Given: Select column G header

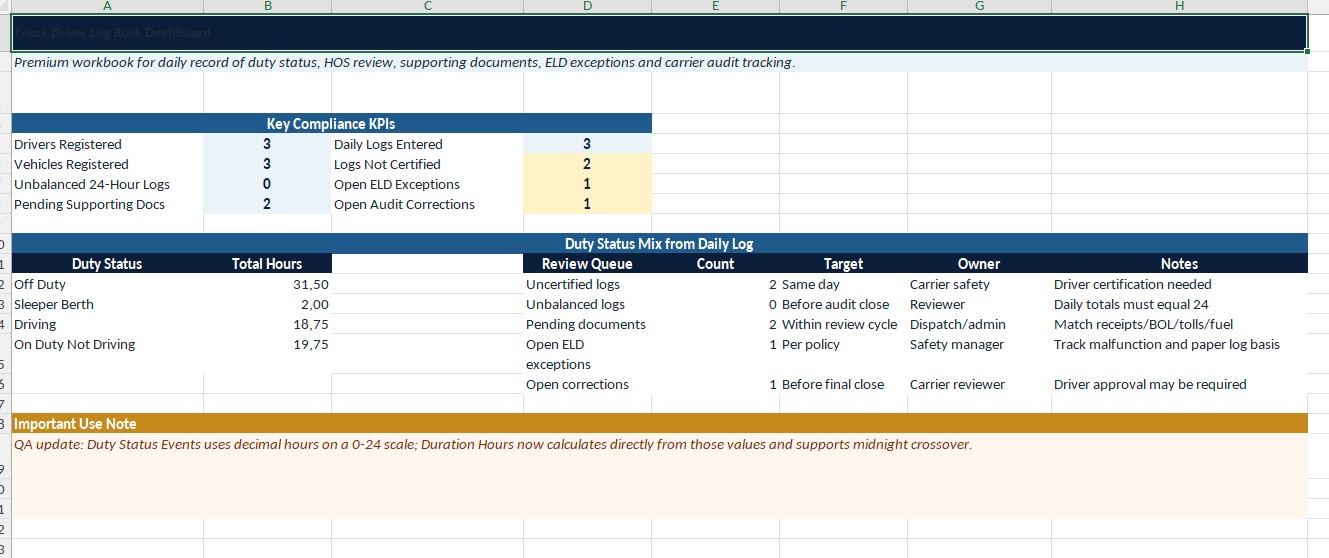Looking at the screenshot, I should pos(979,6).
